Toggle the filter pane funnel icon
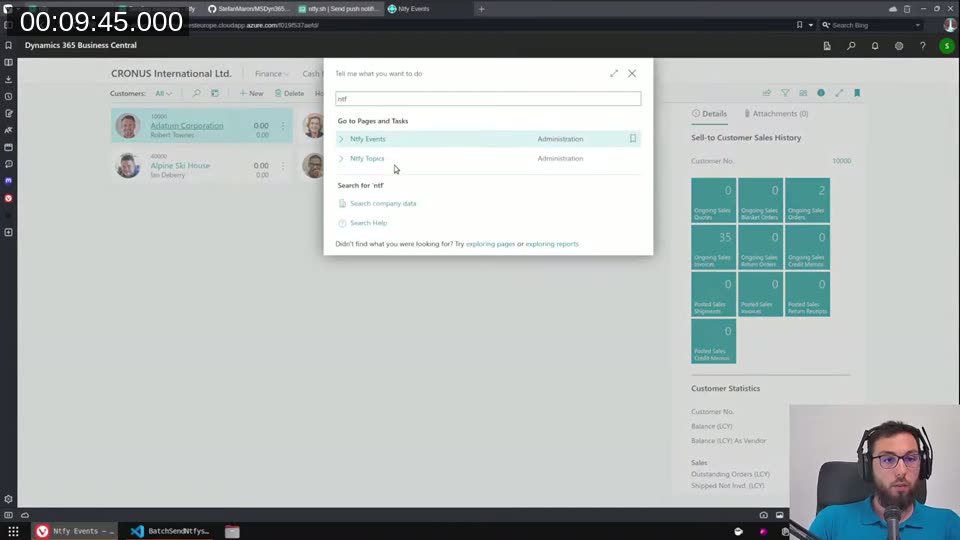960x540 pixels. coord(785,93)
